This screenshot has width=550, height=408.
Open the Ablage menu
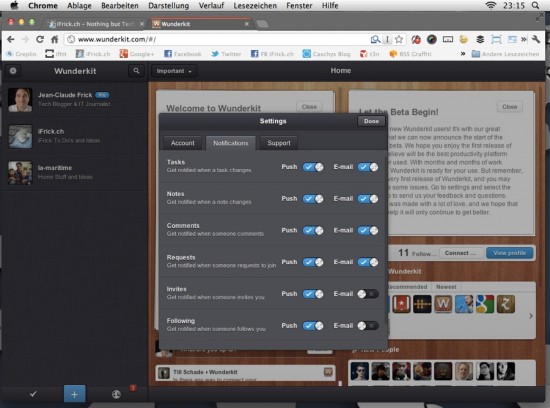pos(79,6)
